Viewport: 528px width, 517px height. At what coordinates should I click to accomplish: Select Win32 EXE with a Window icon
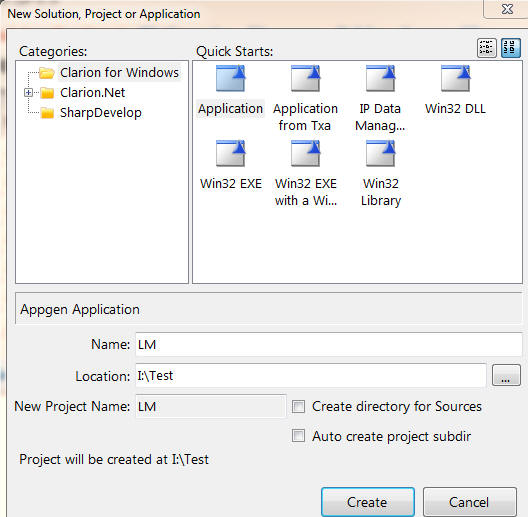point(306,154)
